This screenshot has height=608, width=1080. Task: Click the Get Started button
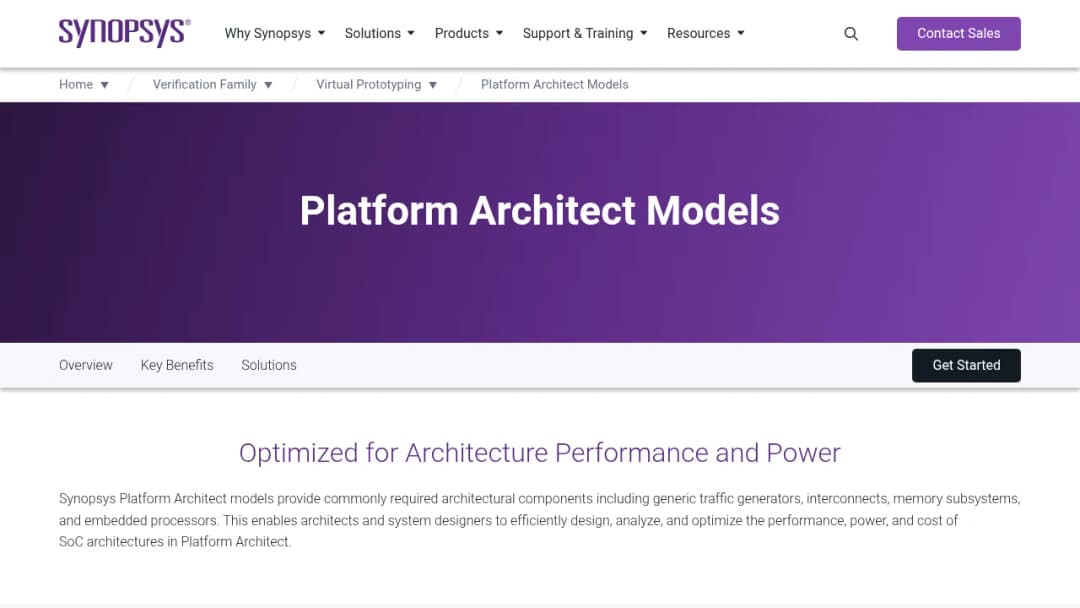966,366
